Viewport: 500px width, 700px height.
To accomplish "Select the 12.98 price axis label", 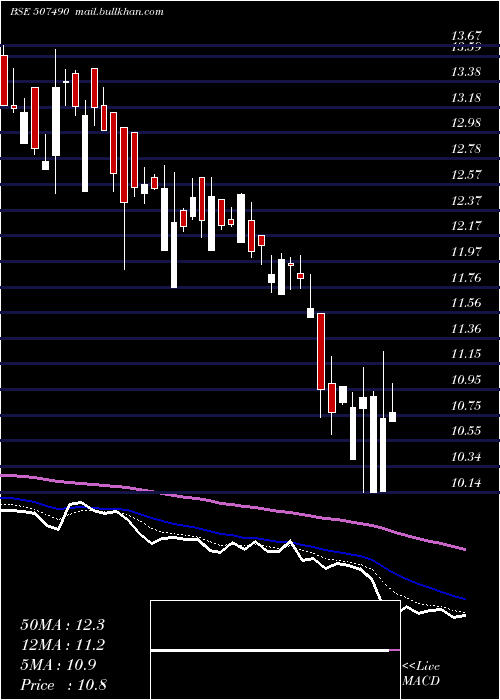I will [x=466, y=123].
